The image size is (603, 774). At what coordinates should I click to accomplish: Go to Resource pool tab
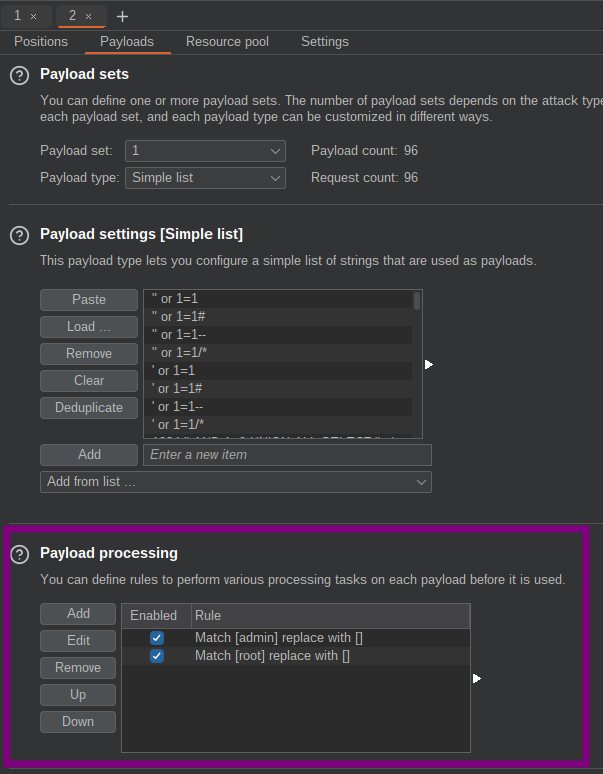click(227, 41)
